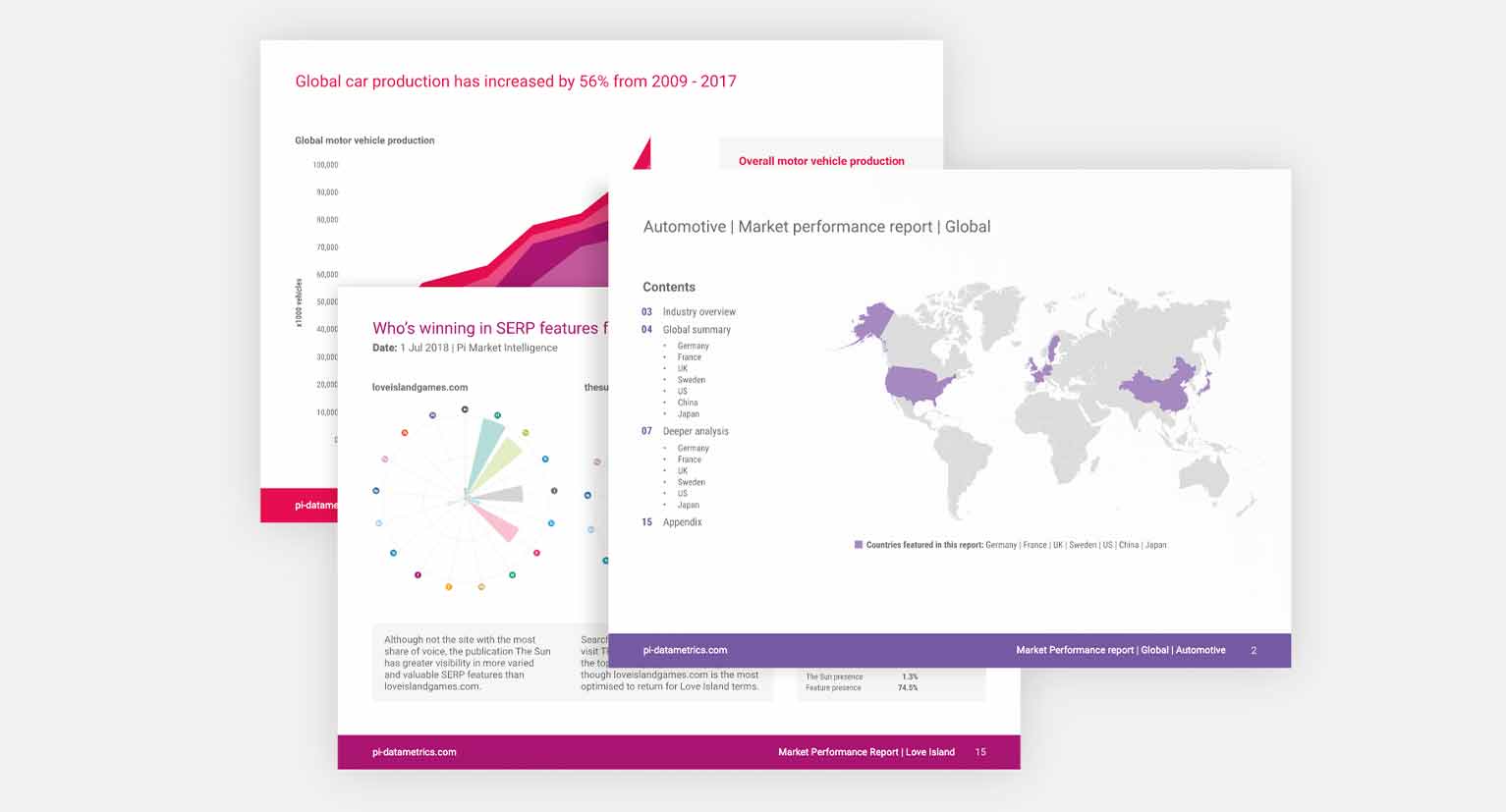
Task: Open '15 Appendix' contents entry
Action: pyautogui.click(x=672, y=522)
